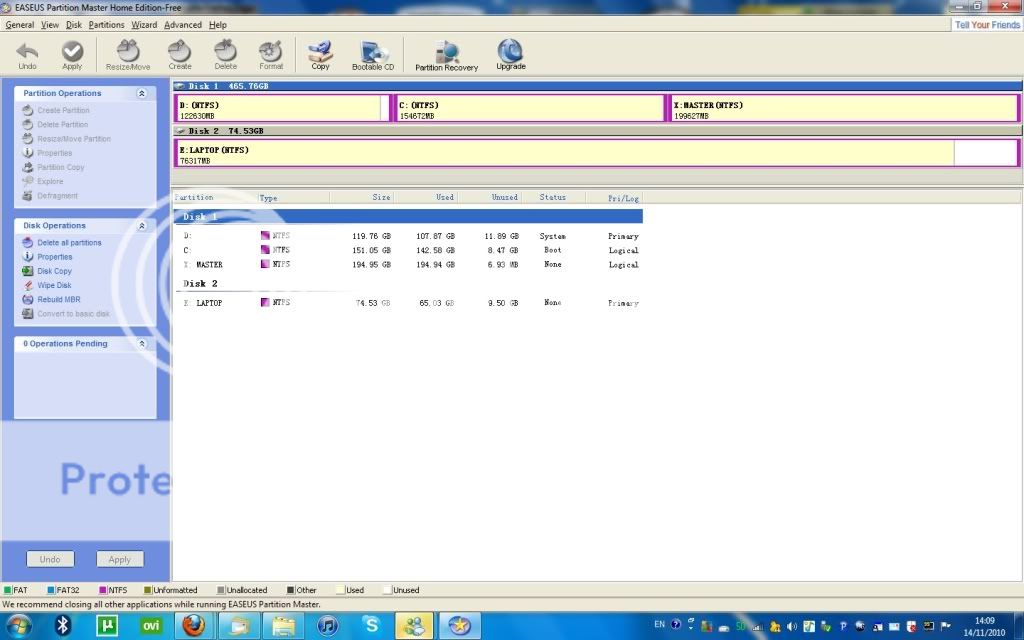This screenshot has height=640, width=1024.
Task: Click the Undo toolbar icon
Action: tap(27, 53)
